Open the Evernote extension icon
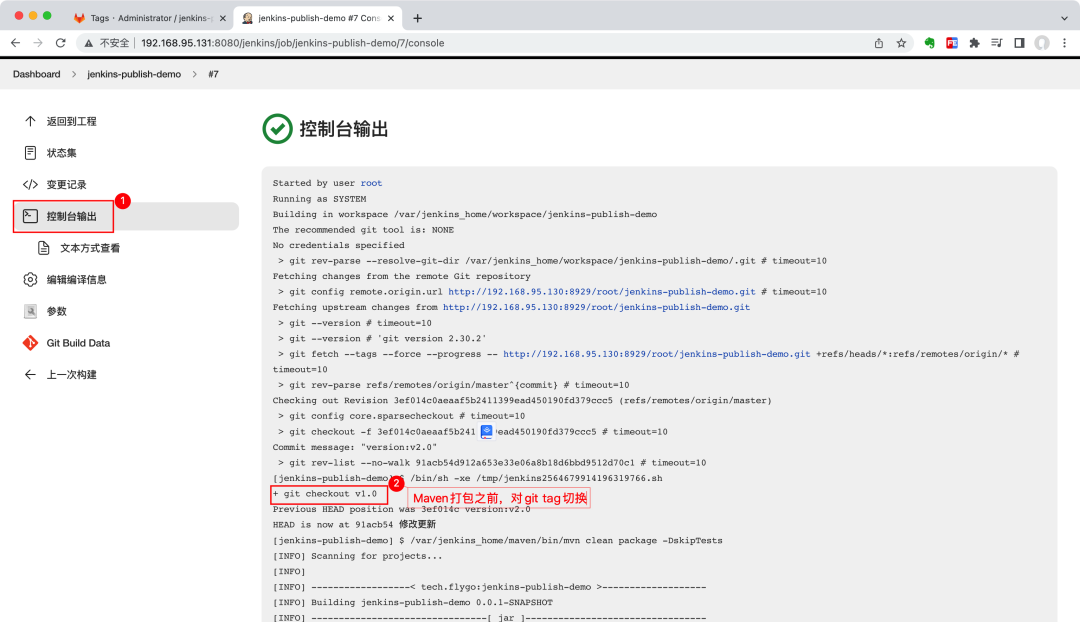This screenshot has width=1080, height=622. [x=929, y=43]
